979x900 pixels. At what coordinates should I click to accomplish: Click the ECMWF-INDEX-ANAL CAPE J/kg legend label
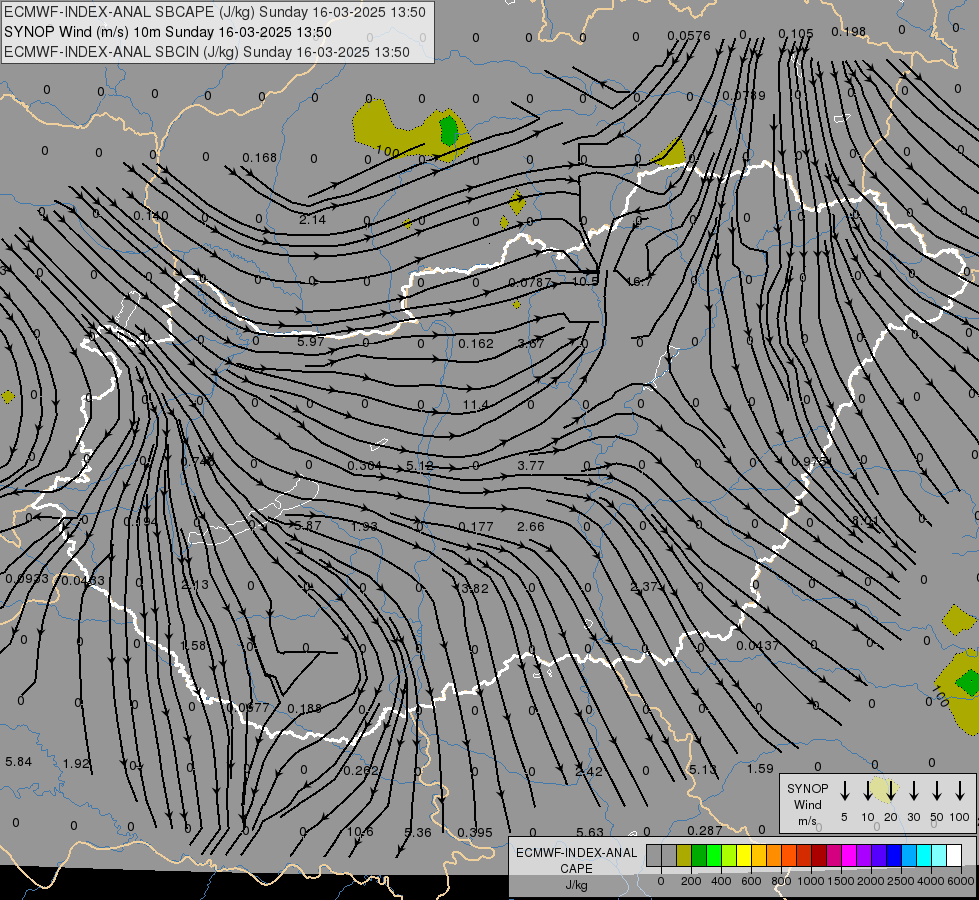(x=576, y=869)
